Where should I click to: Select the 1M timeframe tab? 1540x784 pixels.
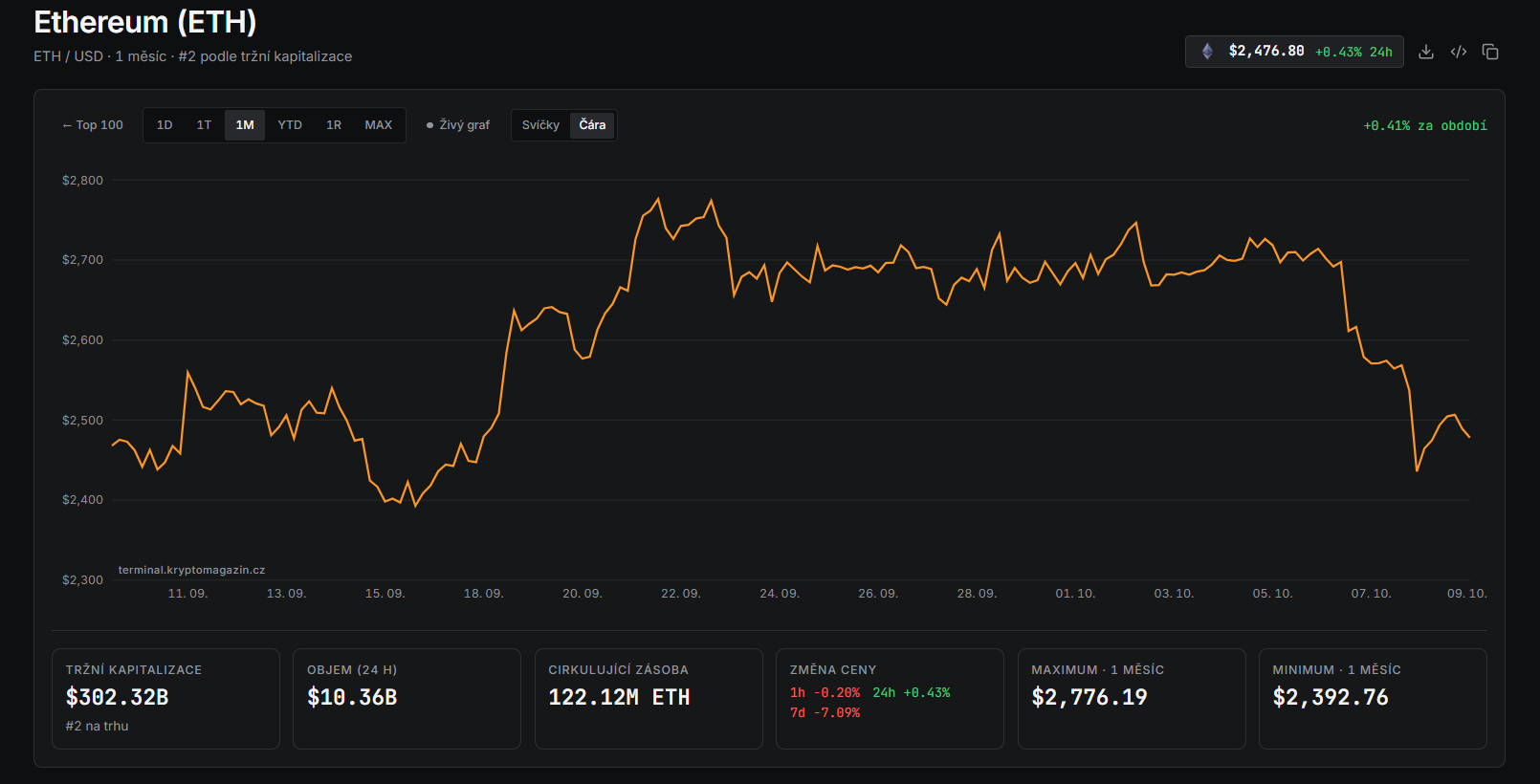pyautogui.click(x=245, y=125)
